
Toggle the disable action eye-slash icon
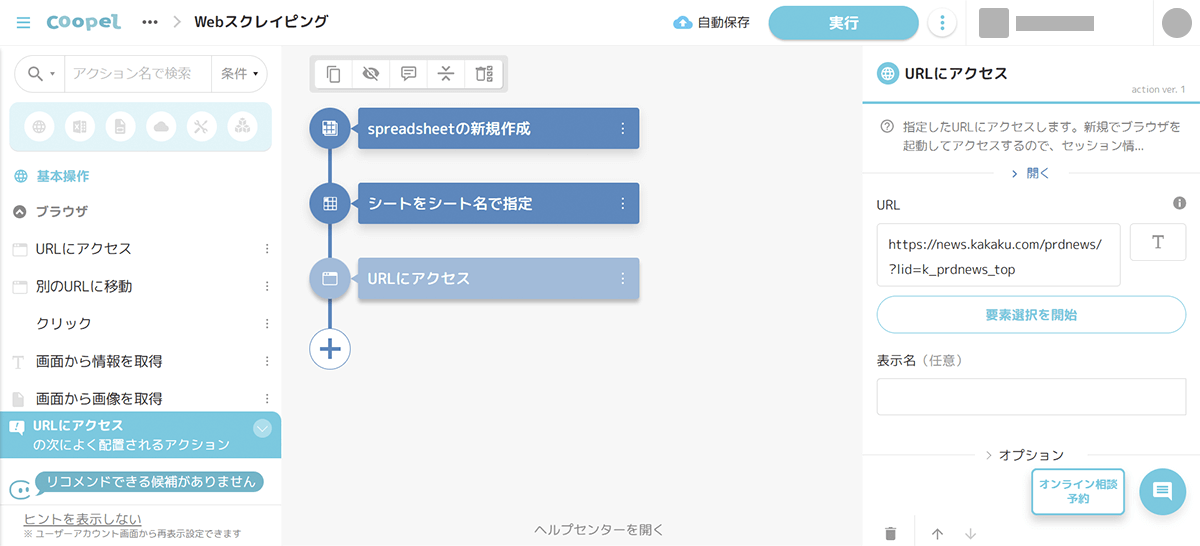pyautogui.click(x=371, y=73)
